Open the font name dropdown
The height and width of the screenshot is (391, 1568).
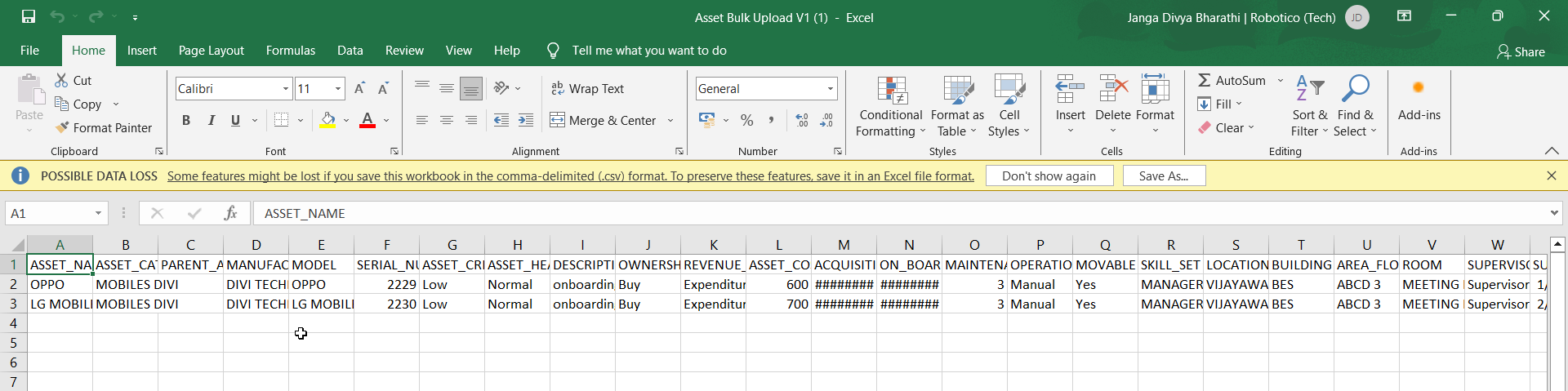tap(286, 88)
